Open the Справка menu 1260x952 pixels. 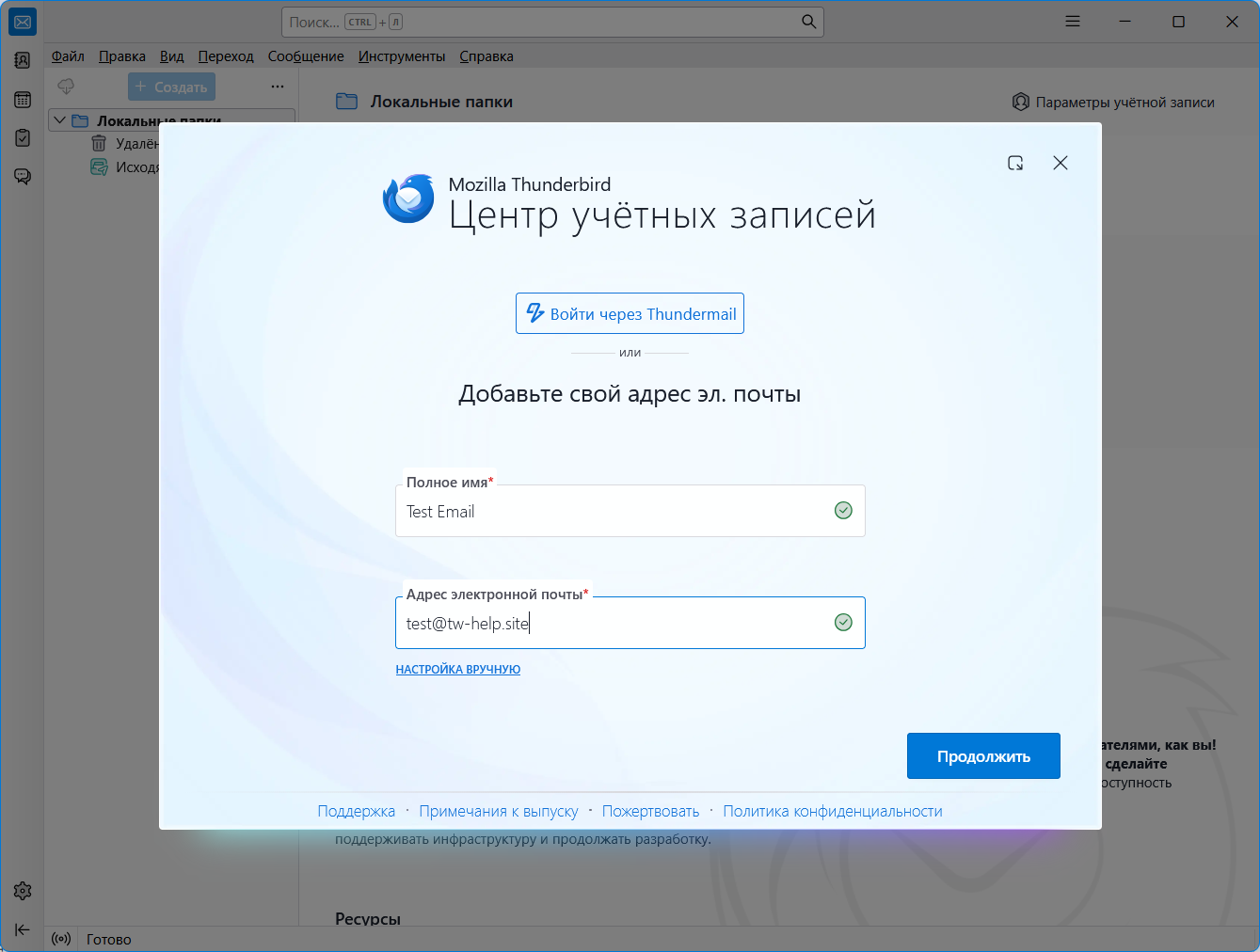pos(486,56)
